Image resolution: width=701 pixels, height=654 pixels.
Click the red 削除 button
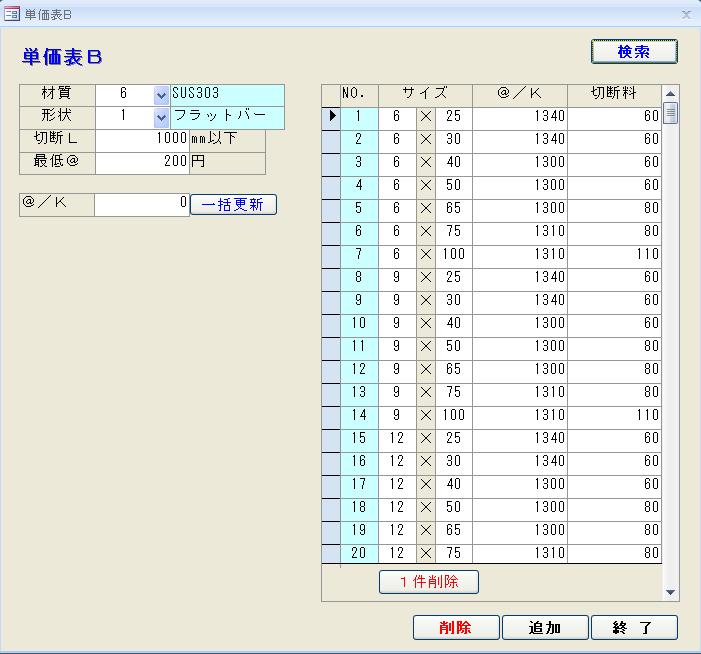[x=455, y=628]
